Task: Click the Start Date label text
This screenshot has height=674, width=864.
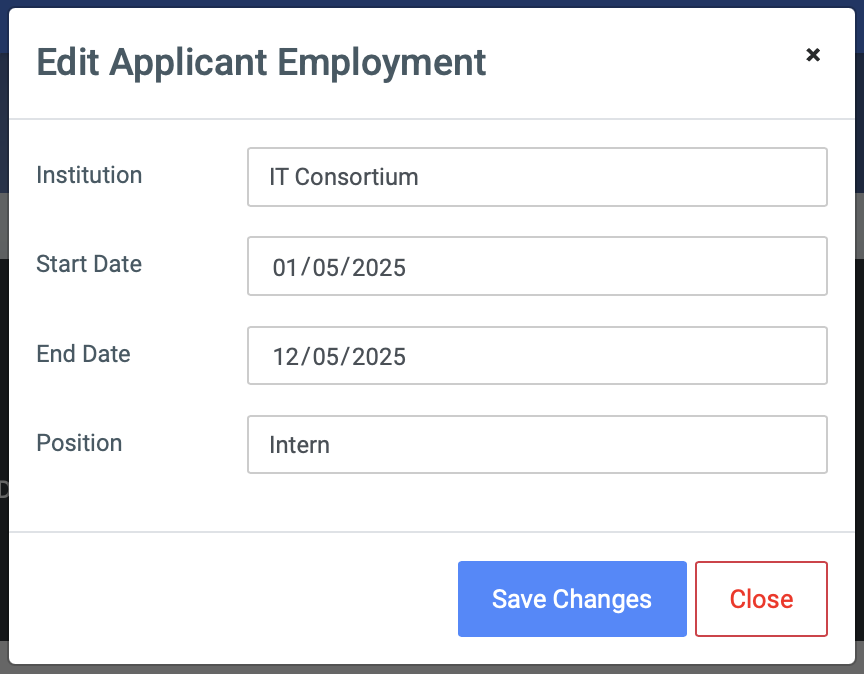Action: [89, 264]
